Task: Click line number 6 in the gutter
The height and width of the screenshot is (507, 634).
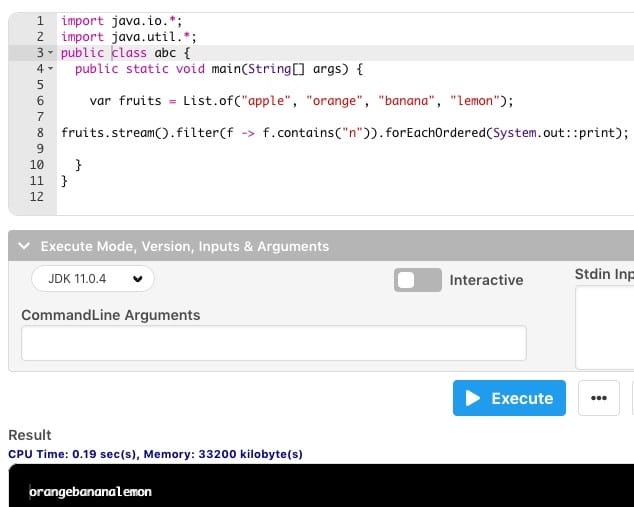Action: click(39, 101)
